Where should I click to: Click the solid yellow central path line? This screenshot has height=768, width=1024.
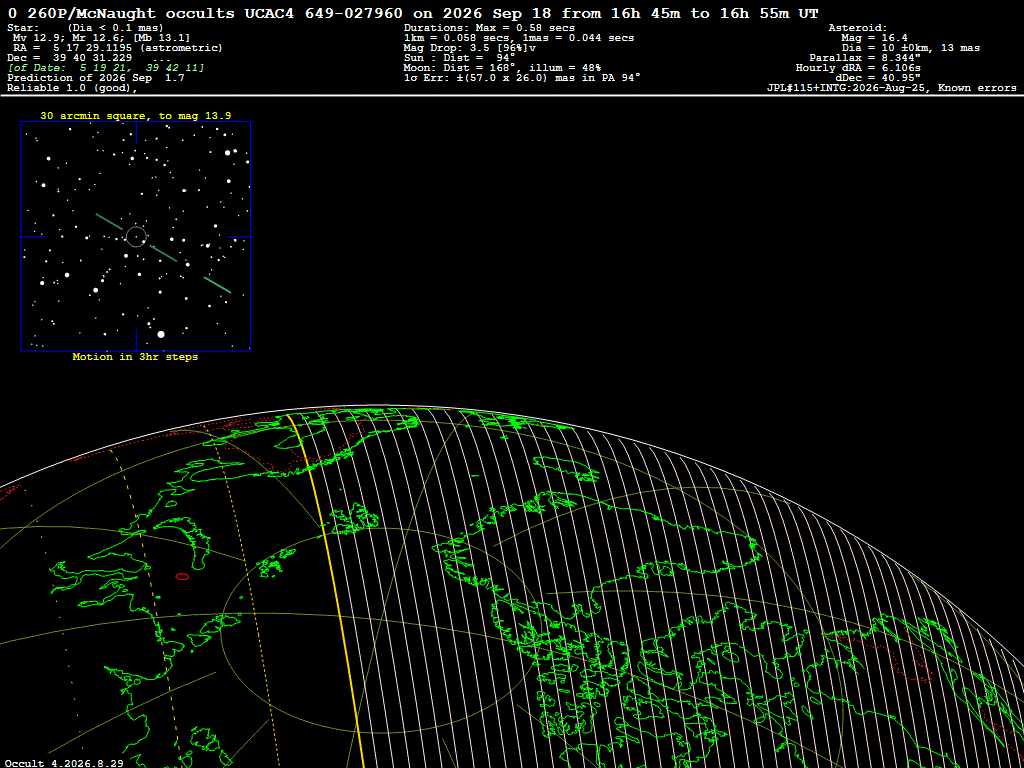coord(327,588)
